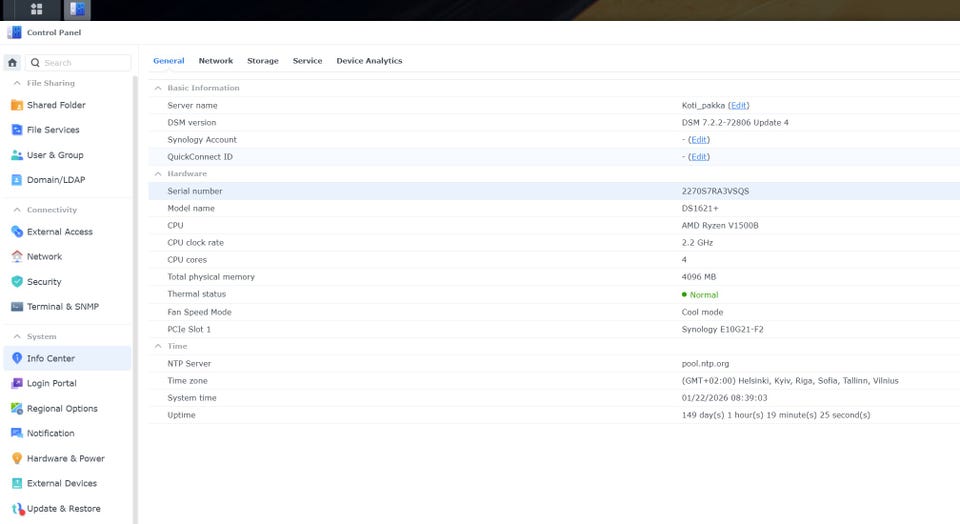960x524 pixels.
Task: Edit the Synology Account
Action: pyautogui.click(x=699, y=140)
